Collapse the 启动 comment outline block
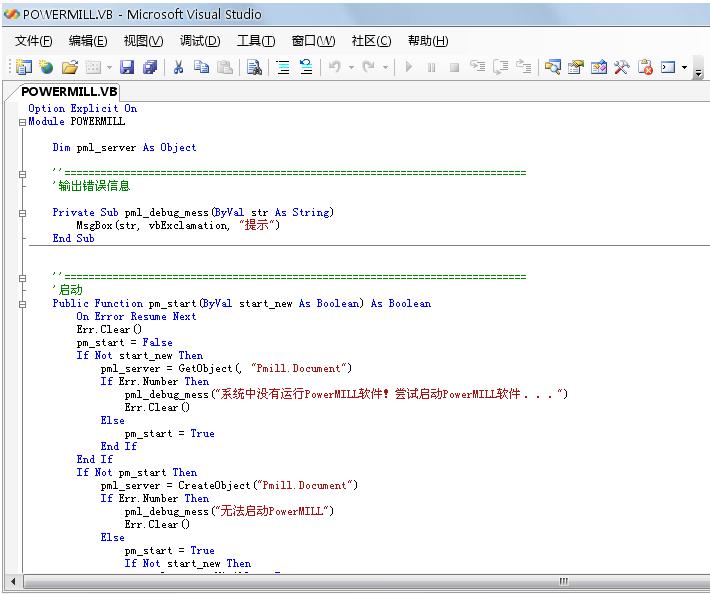710x594 pixels. point(22,278)
